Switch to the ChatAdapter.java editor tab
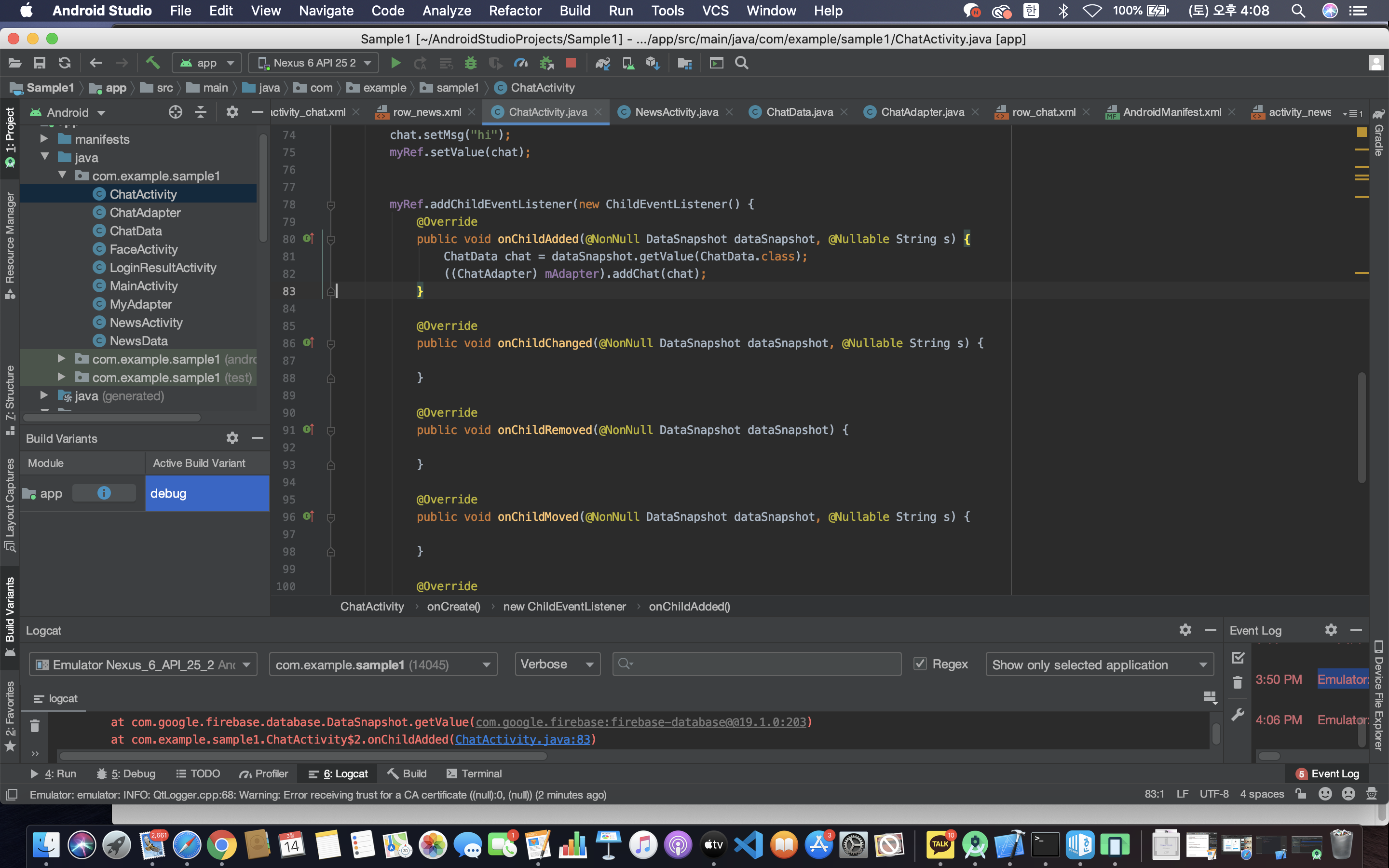This screenshot has width=1389, height=868. click(922, 112)
